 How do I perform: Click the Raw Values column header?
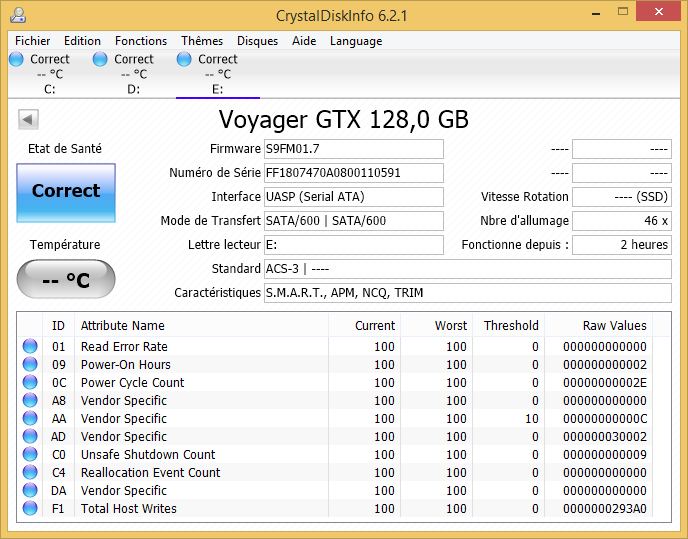[x=614, y=325]
